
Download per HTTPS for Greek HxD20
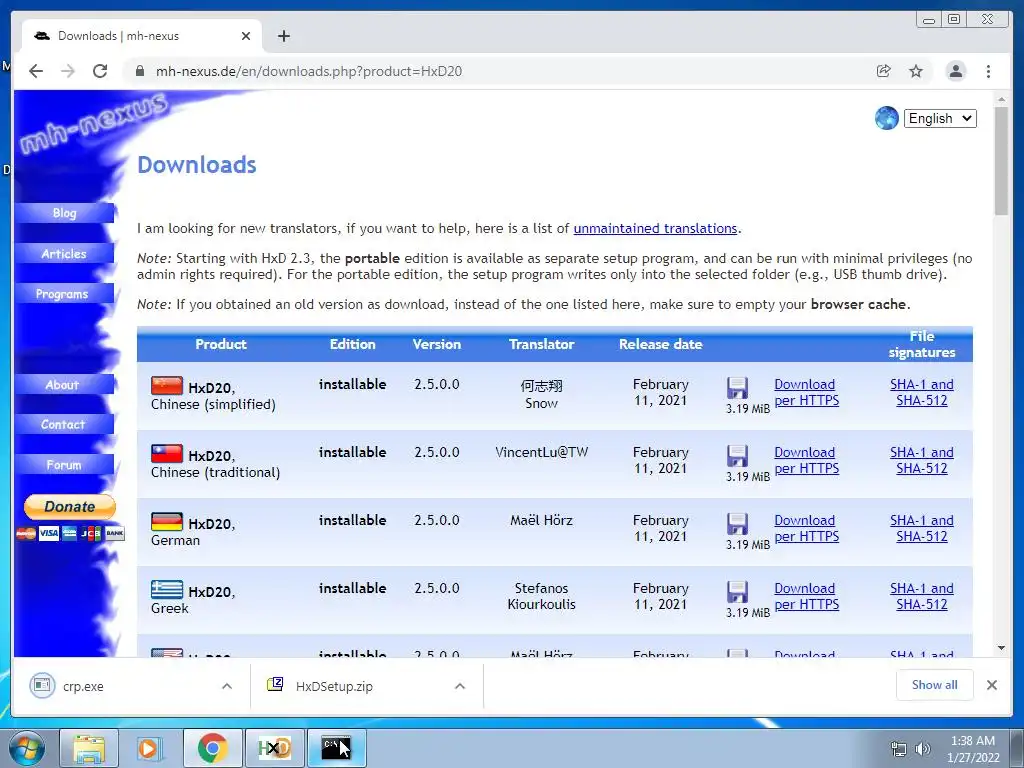[807, 596]
